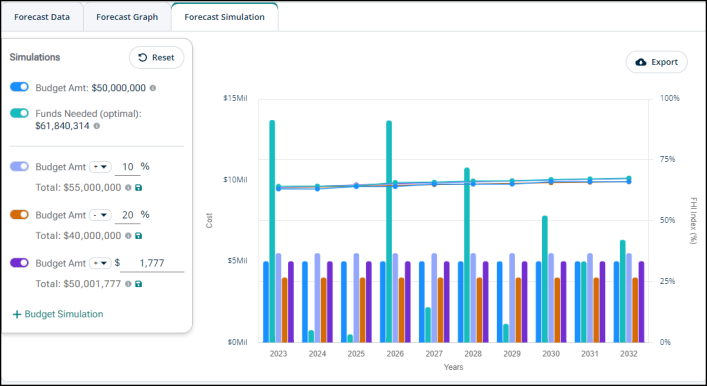This screenshot has width=707, height=386.
Task: Click the info icon beside Budget Amt $50,000,000
Action: [x=153, y=88]
